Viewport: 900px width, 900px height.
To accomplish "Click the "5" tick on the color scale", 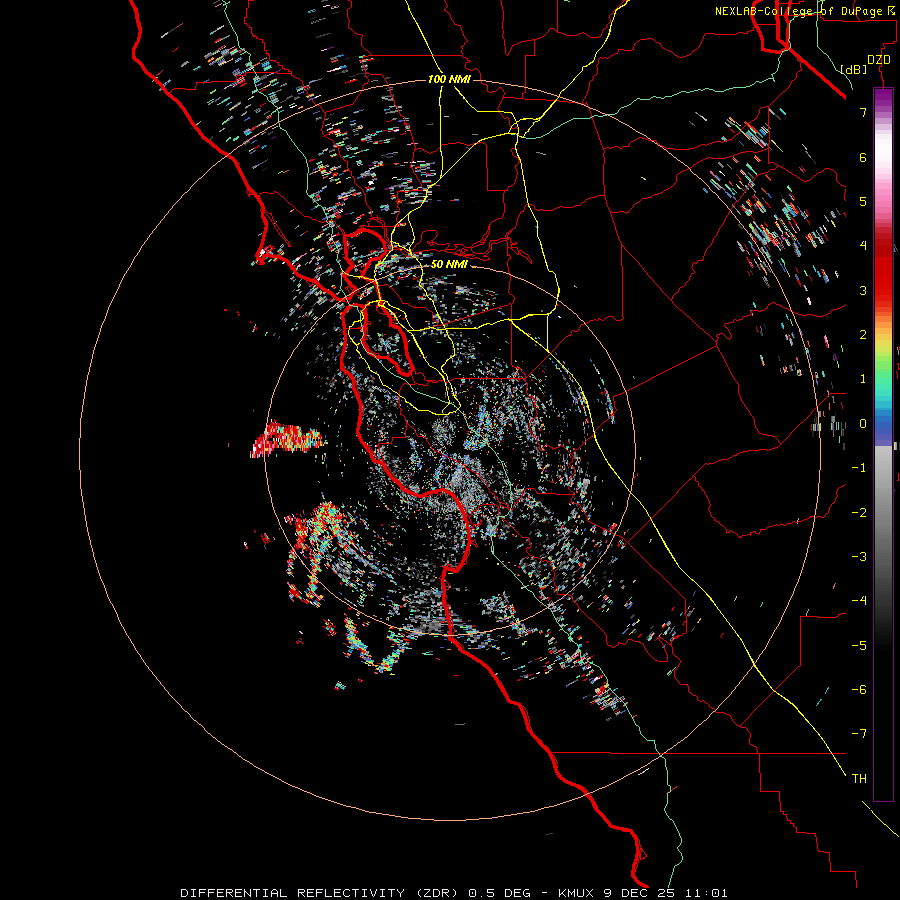I will tap(863, 201).
